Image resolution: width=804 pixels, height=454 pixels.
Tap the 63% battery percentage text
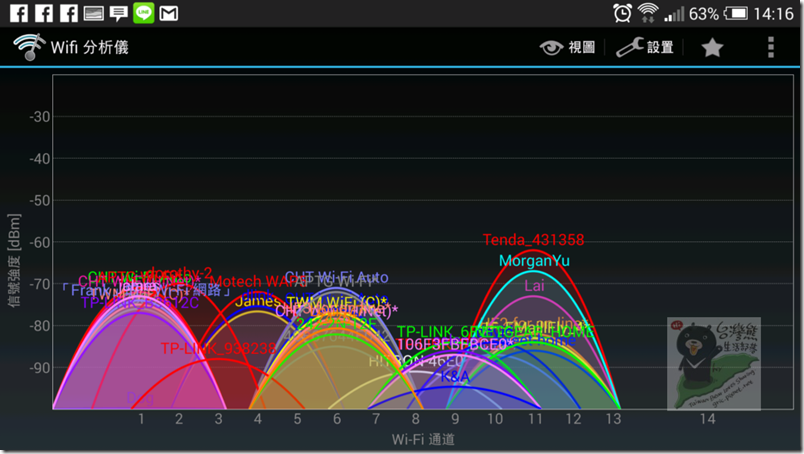704,14
